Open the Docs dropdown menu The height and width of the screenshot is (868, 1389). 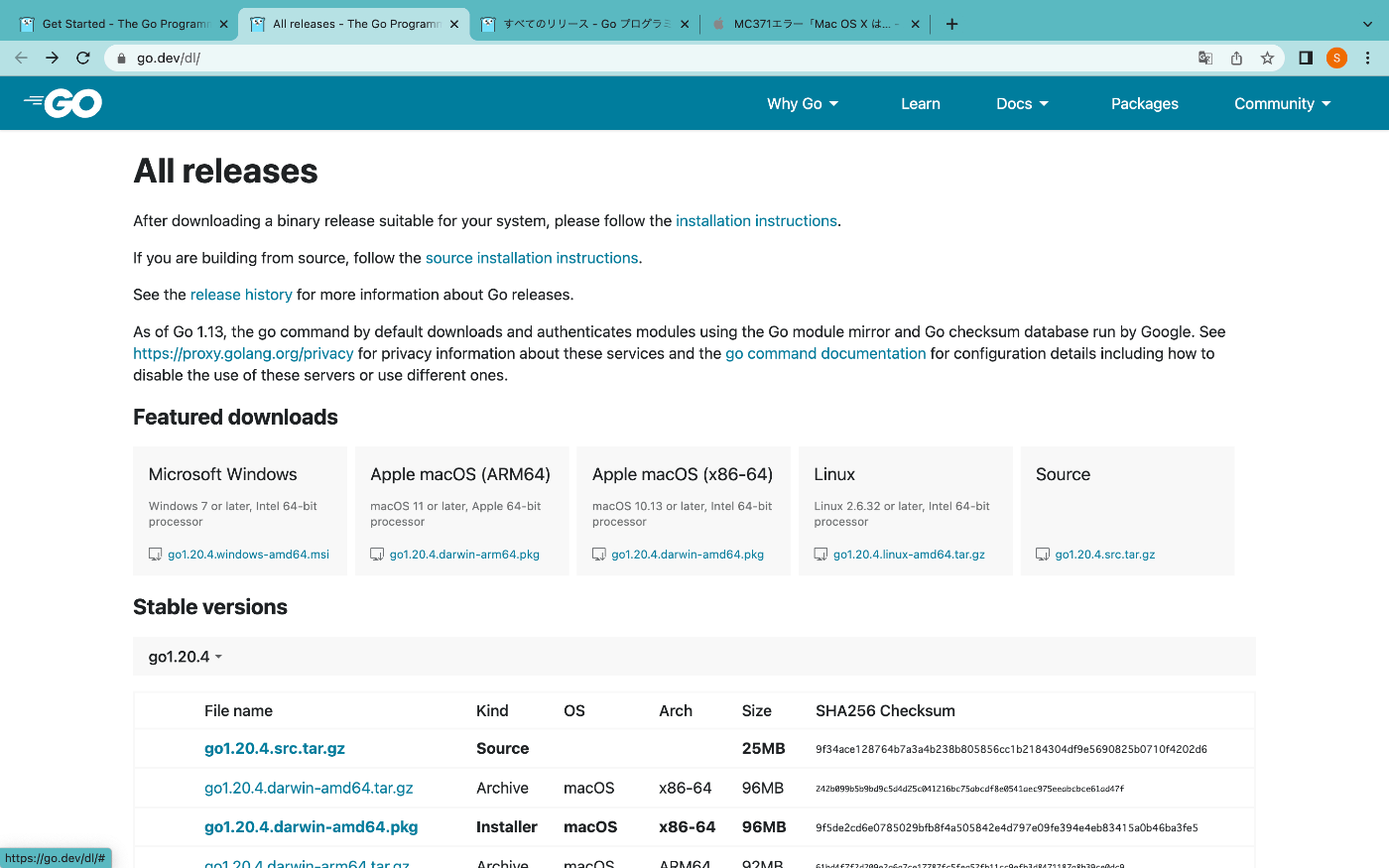[1022, 103]
